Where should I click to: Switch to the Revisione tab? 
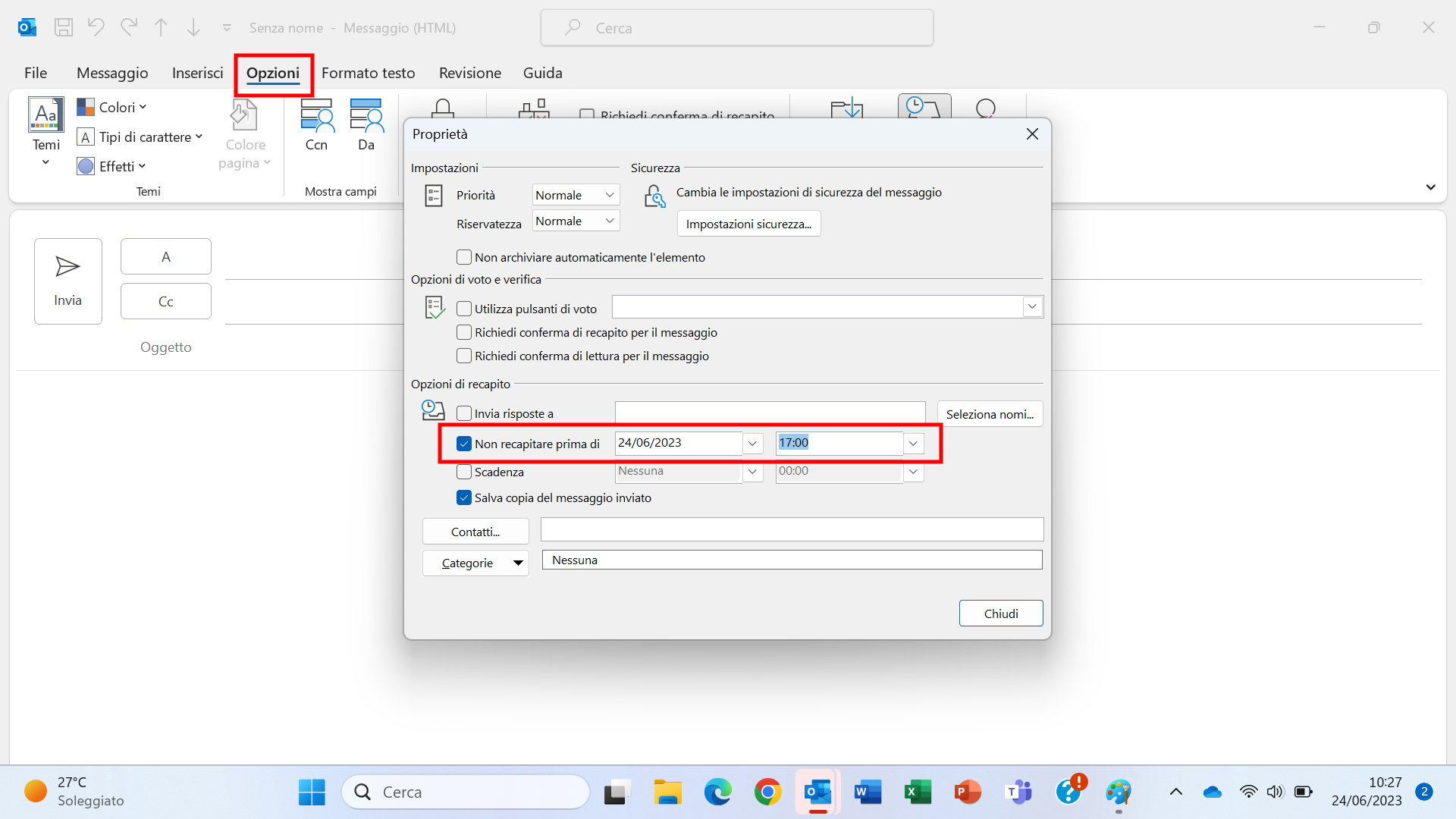pos(469,73)
